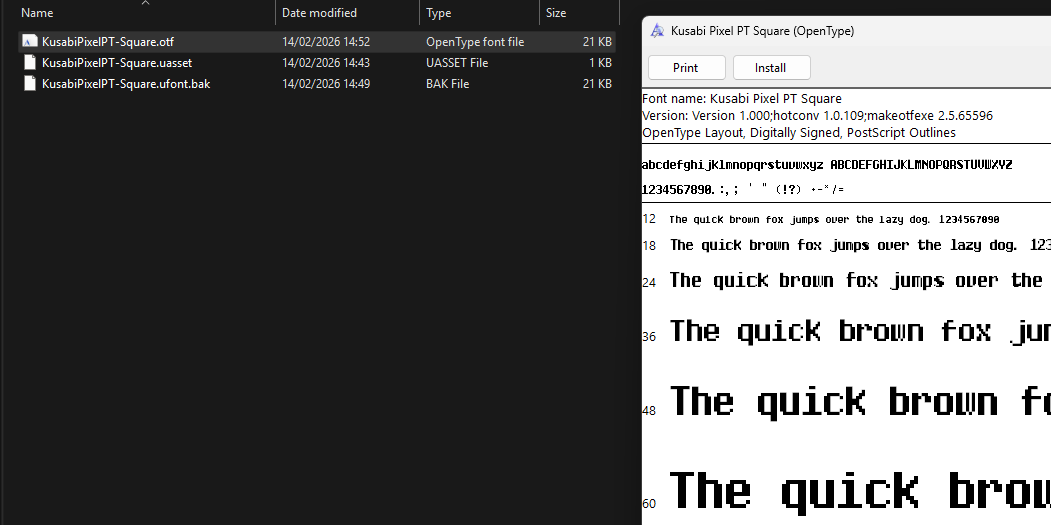Click the digits sample line 1234567890
Image resolution: width=1051 pixels, height=525 pixels.
[x=743, y=190]
